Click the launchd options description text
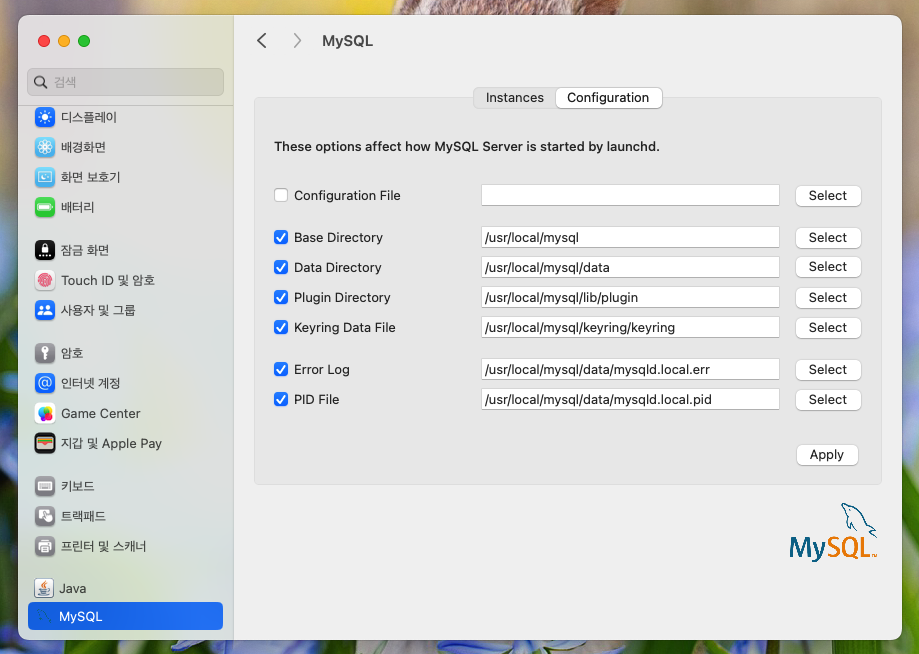The height and width of the screenshot is (654, 919). click(467, 147)
